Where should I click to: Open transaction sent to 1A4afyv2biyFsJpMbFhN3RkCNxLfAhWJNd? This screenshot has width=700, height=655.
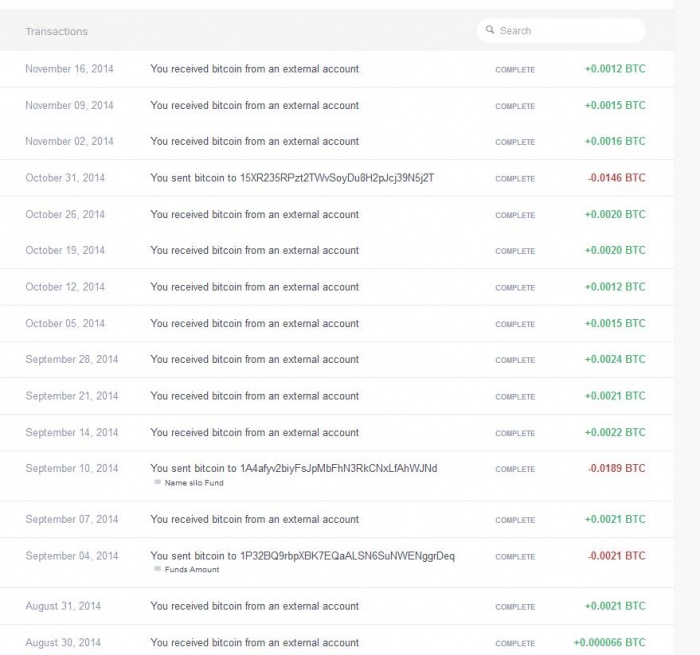pos(293,468)
